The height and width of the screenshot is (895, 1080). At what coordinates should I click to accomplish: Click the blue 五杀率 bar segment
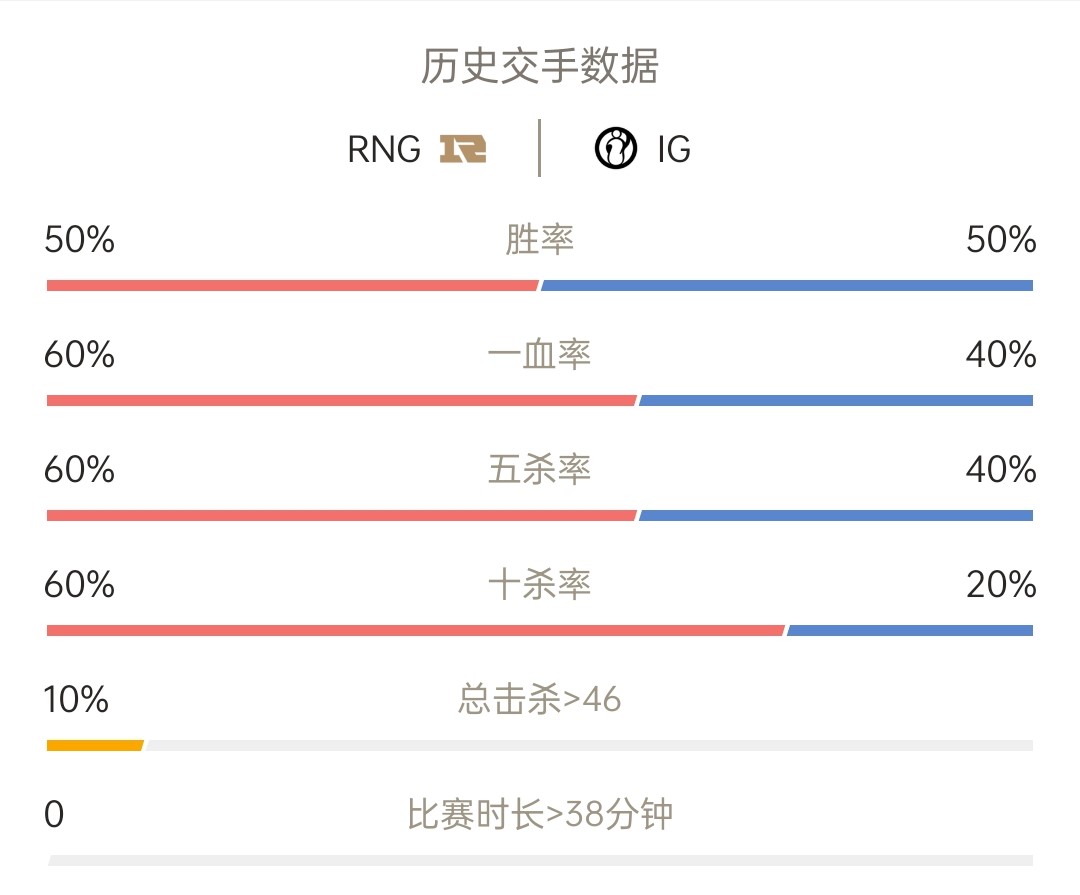(x=835, y=515)
